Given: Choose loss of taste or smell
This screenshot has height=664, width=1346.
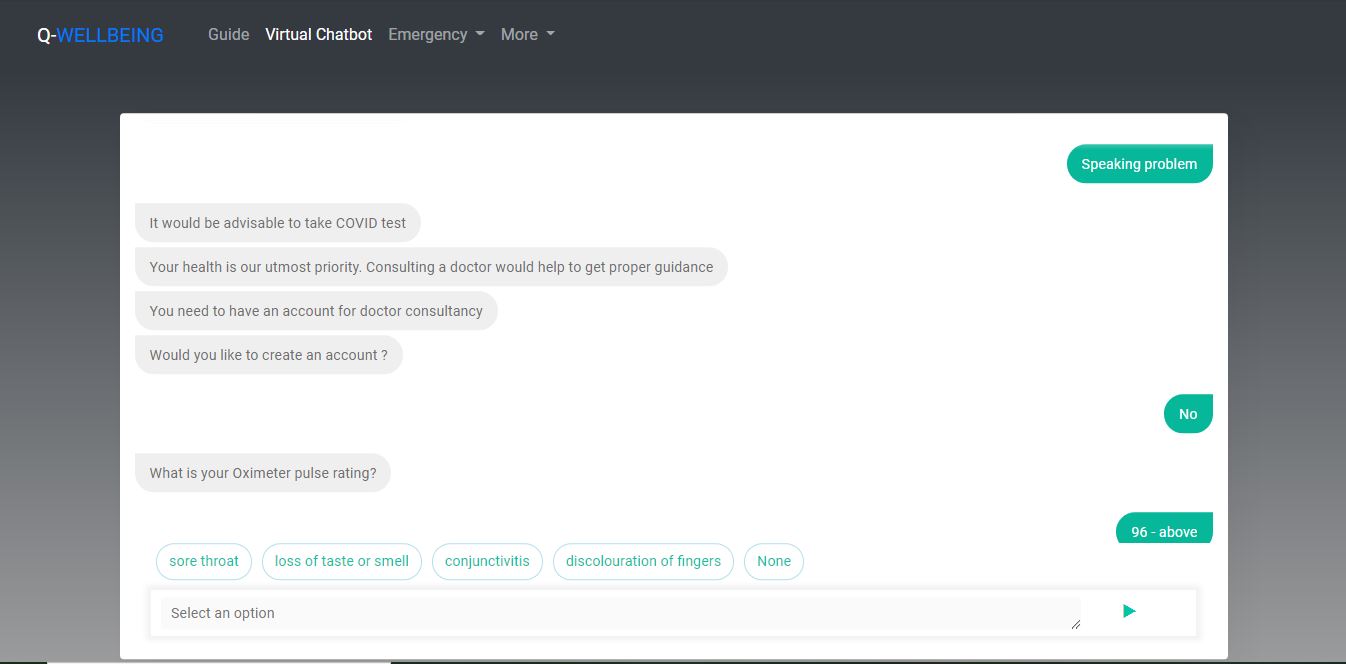Looking at the screenshot, I should [342, 561].
